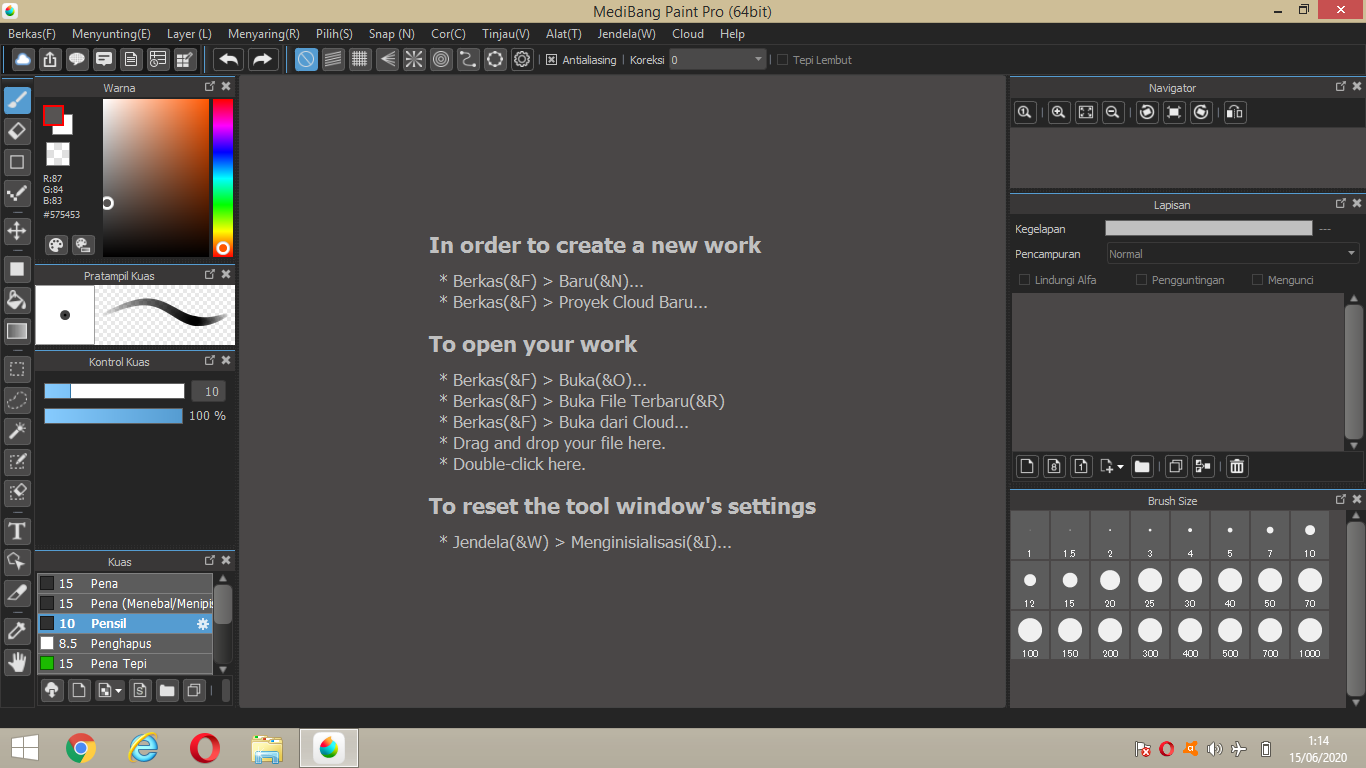The image size is (1366, 768).
Task: Enable the concentric circle snap icon
Action: point(441,59)
